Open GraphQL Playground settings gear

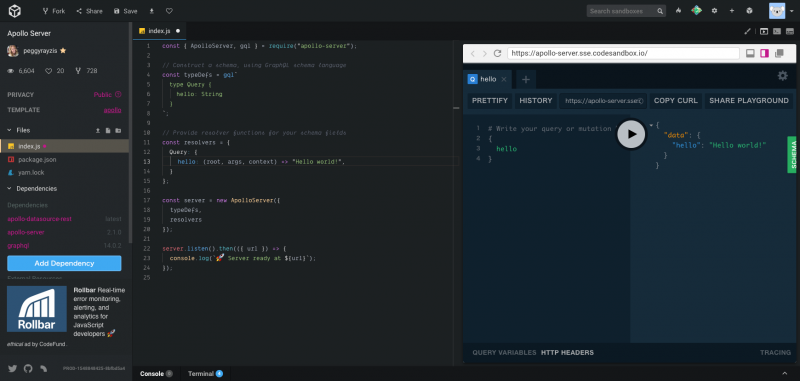tap(783, 76)
